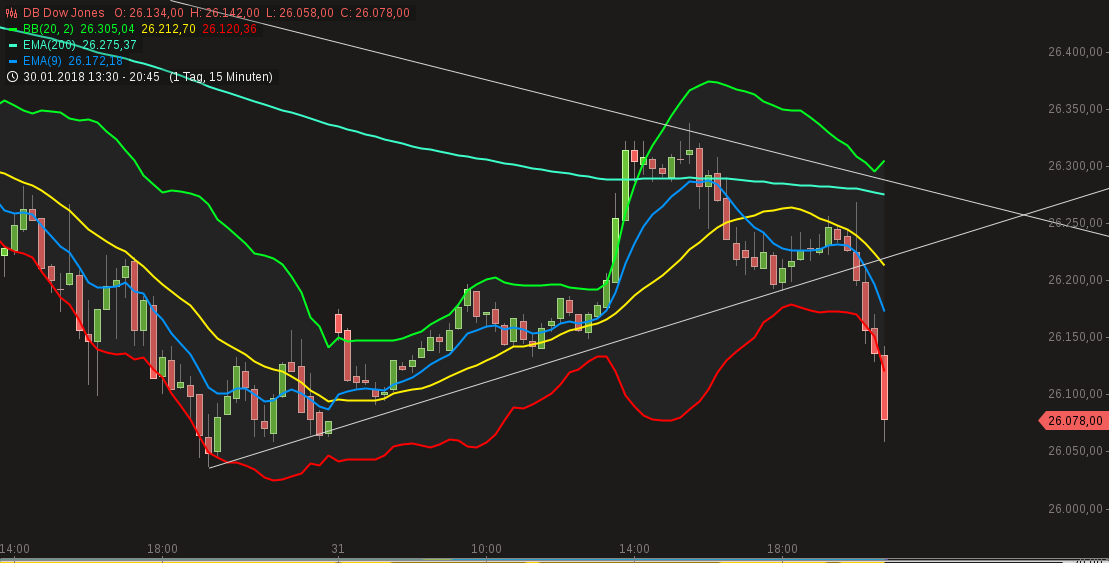Select the EMA(9) indicator label
Viewport: 1109px width, 563px height.
point(42,62)
